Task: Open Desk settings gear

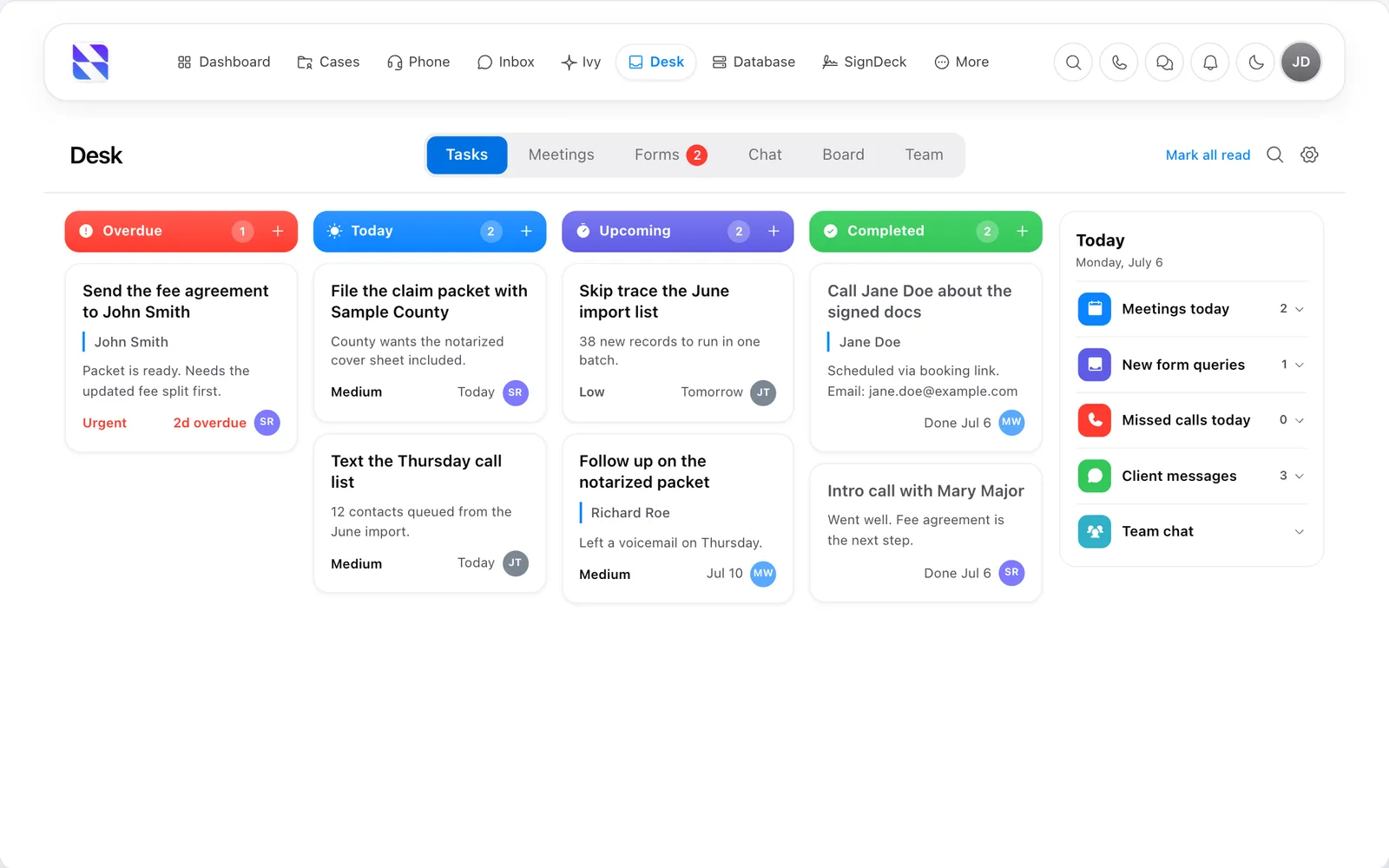Action: click(x=1309, y=155)
